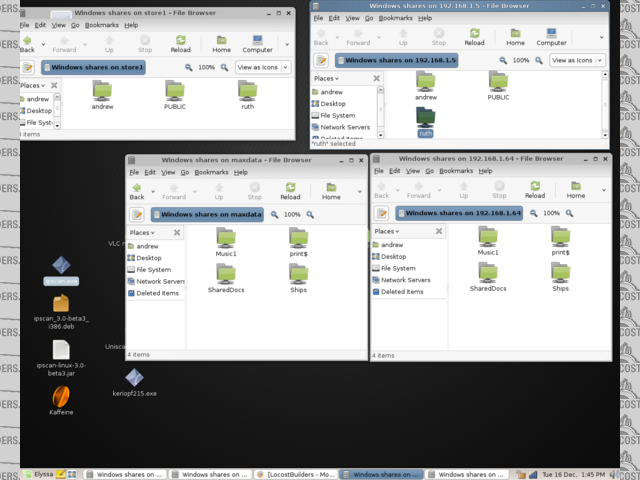Image resolution: width=640 pixels, height=480 pixels.
Task: Select Network Servers in 192.168.1.64 sidebar
Action: click(409, 280)
